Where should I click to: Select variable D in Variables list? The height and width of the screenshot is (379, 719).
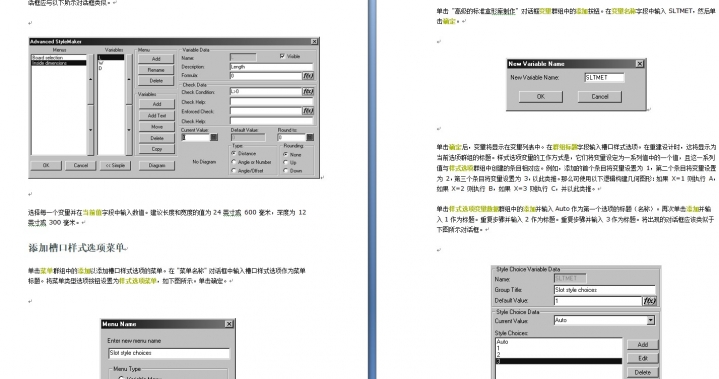tap(111, 68)
